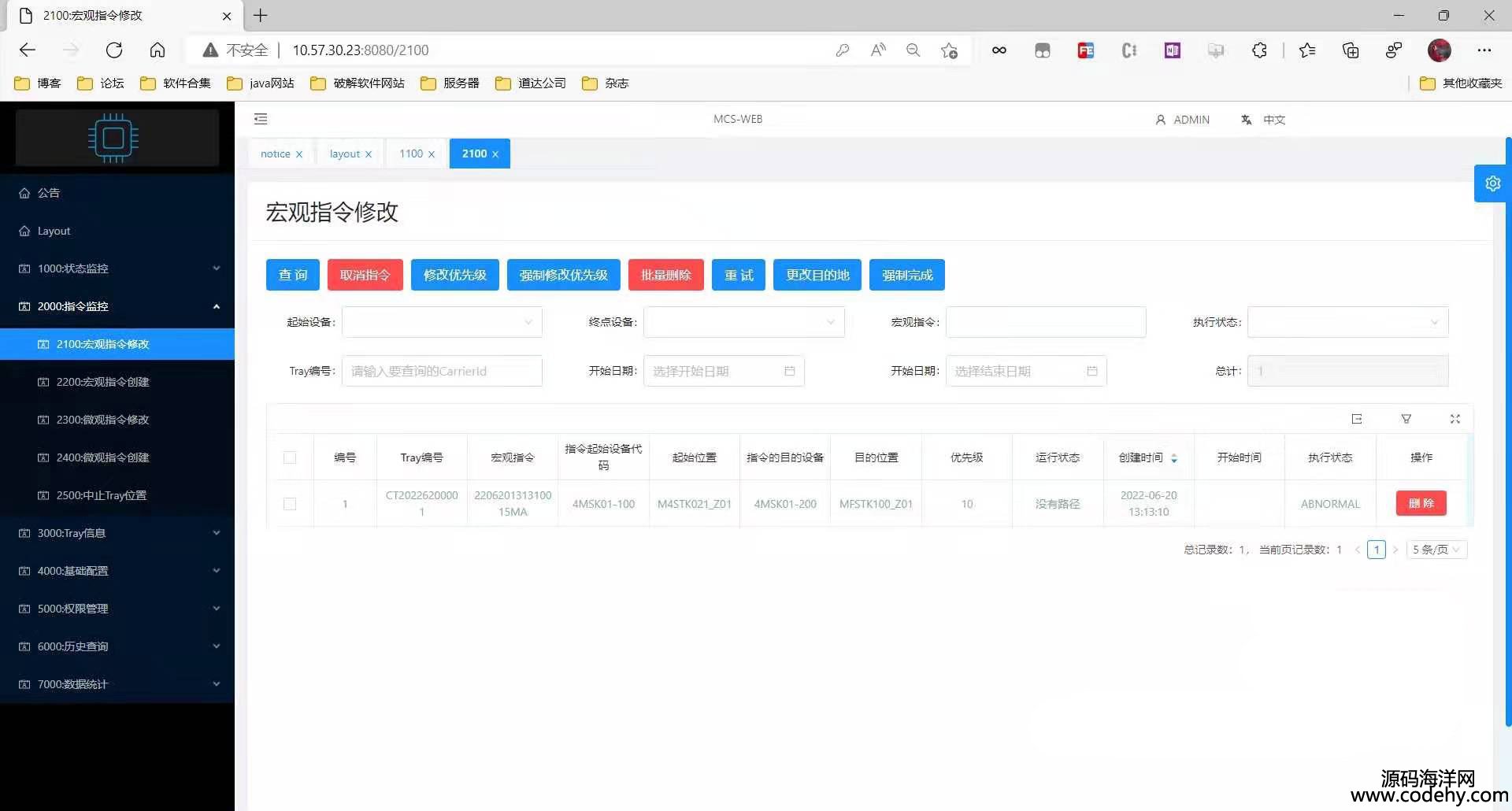The width and height of the screenshot is (1512, 811).
Task: Open browser favorites list icon
Action: 1307,50
